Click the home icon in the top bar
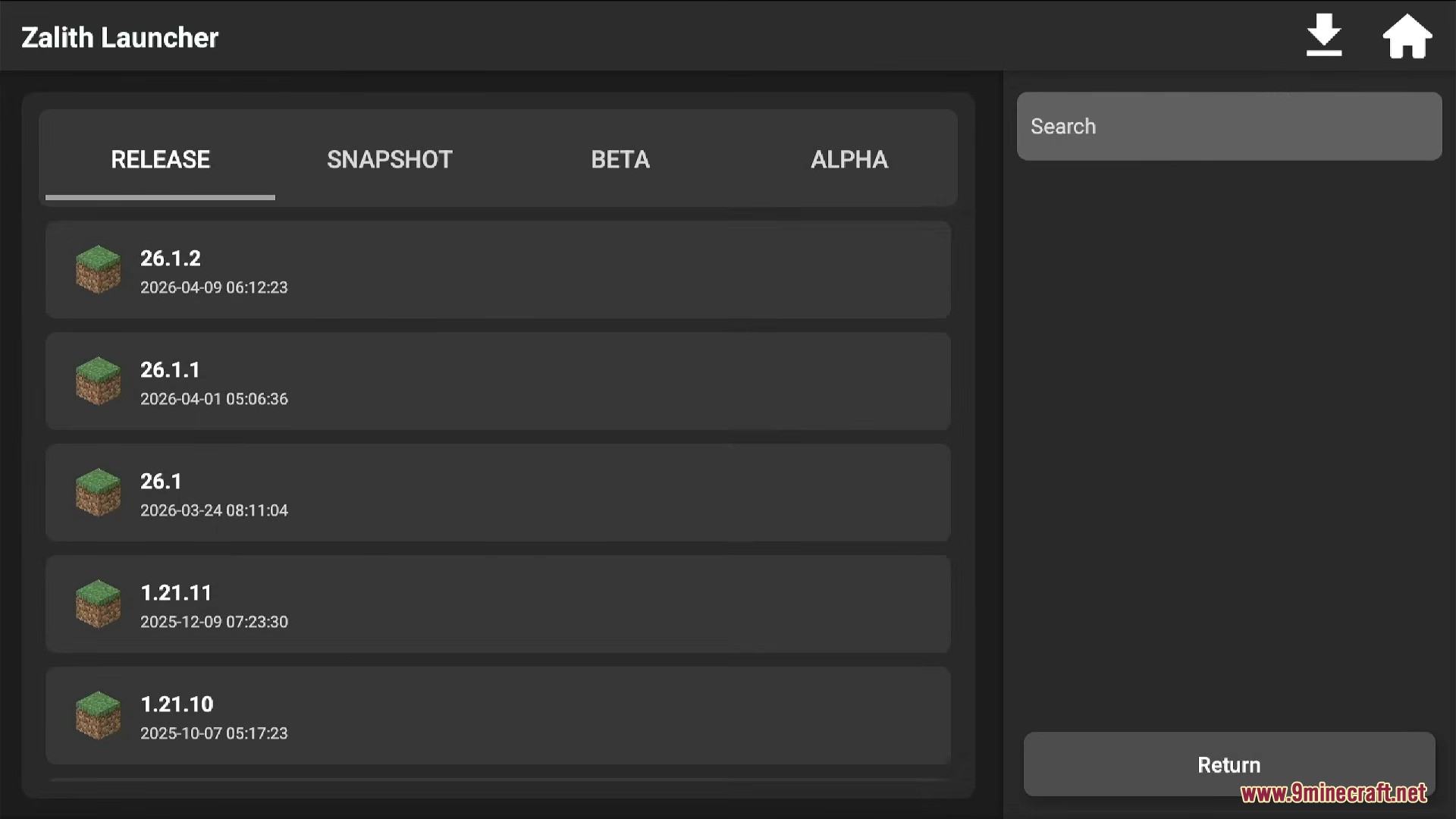This screenshot has height=819, width=1456. [x=1408, y=34]
